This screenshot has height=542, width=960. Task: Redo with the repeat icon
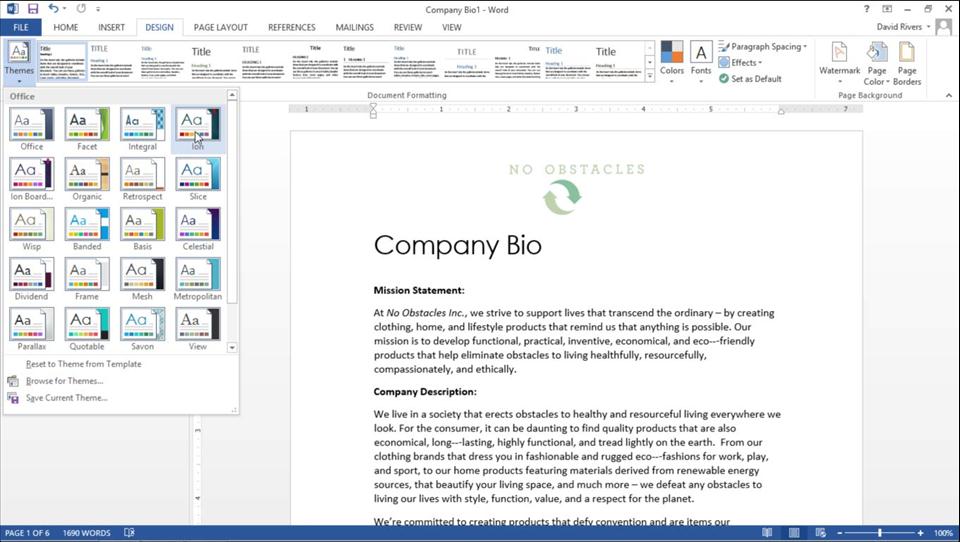(81, 9)
